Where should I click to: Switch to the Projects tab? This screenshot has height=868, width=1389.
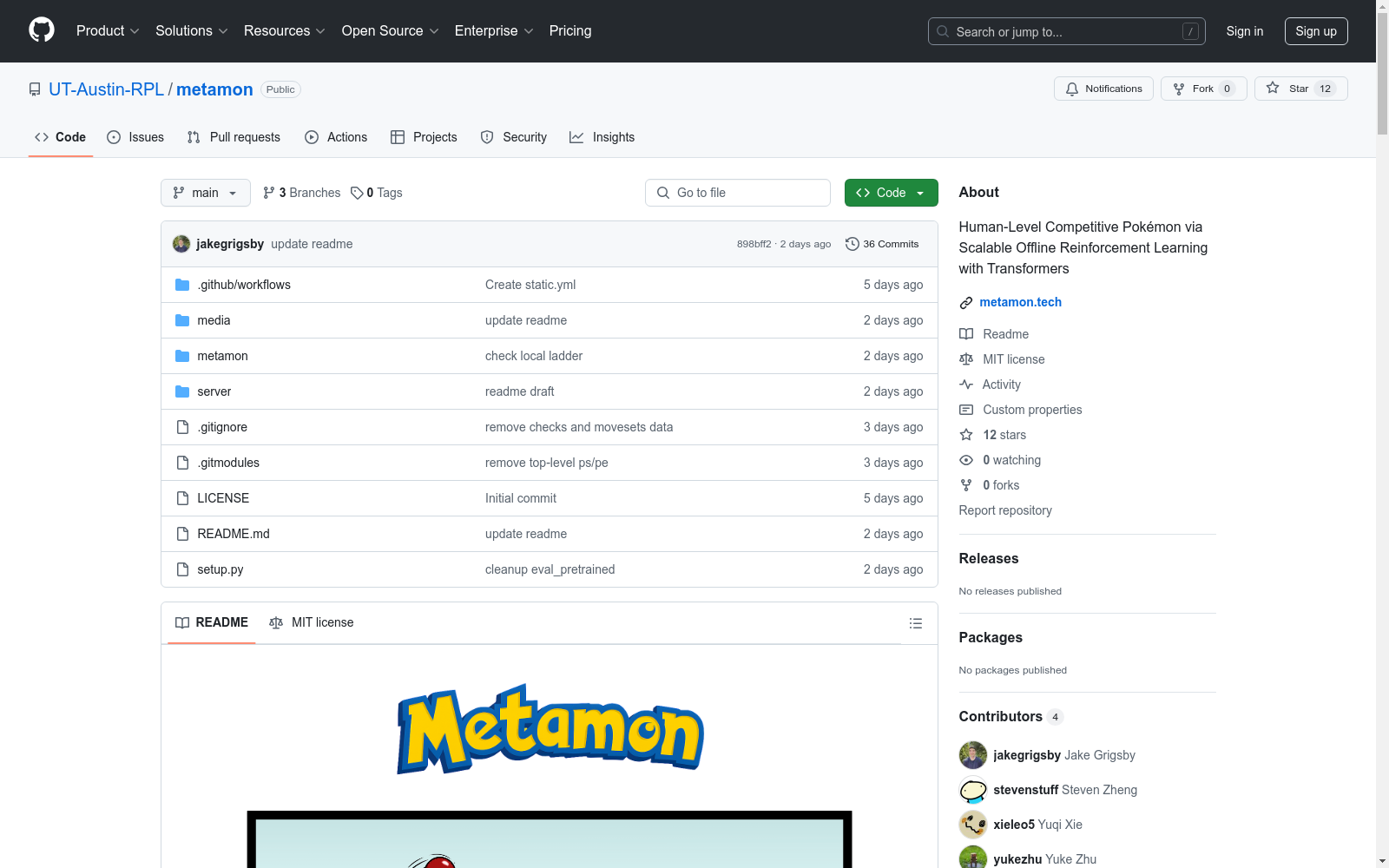point(424,137)
